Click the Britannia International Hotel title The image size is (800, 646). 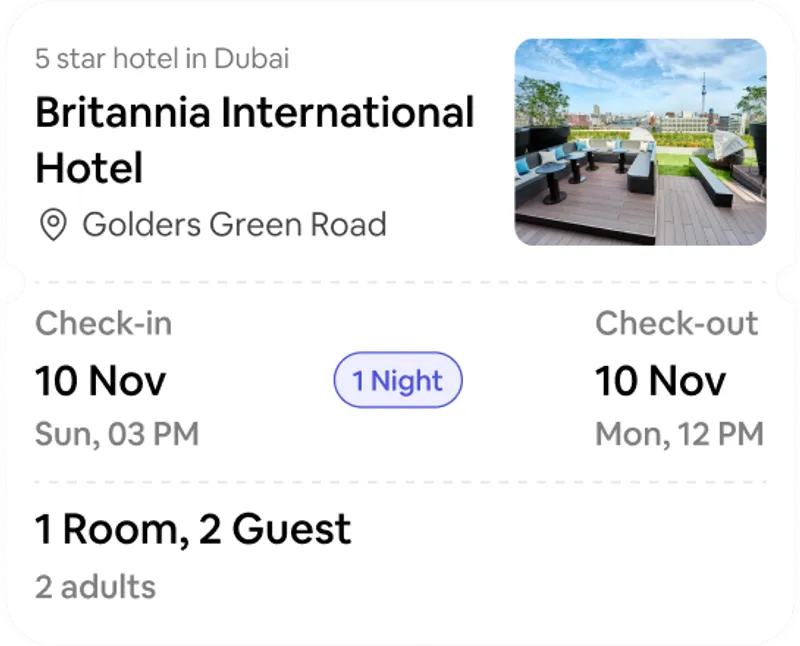coord(255,139)
